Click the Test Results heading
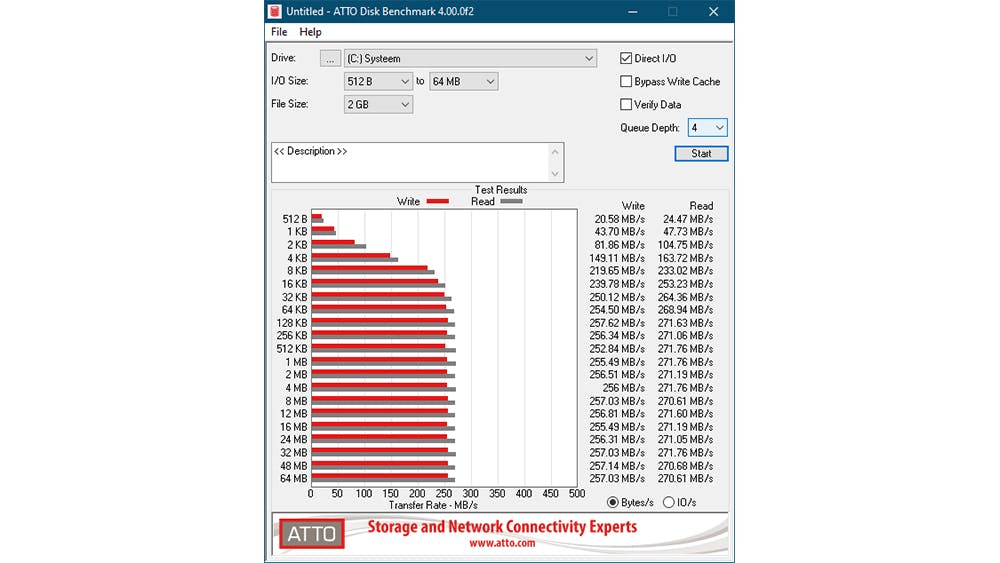This screenshot has width=1000, height=563. coord(501,190)
